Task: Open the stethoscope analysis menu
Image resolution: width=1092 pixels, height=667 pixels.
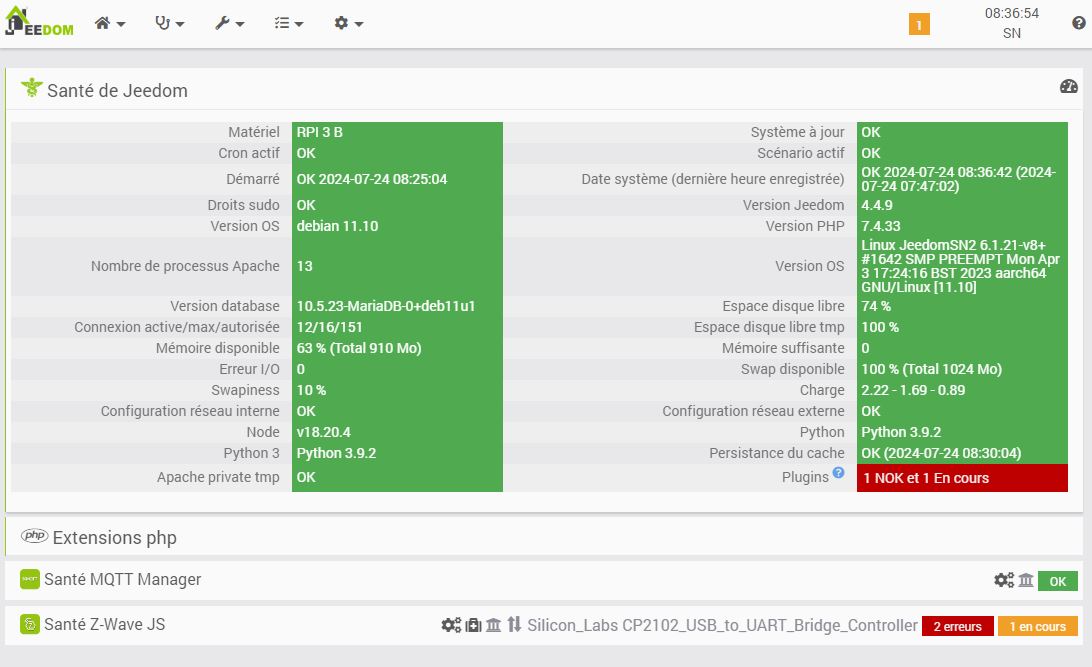Action: [169, 23]
